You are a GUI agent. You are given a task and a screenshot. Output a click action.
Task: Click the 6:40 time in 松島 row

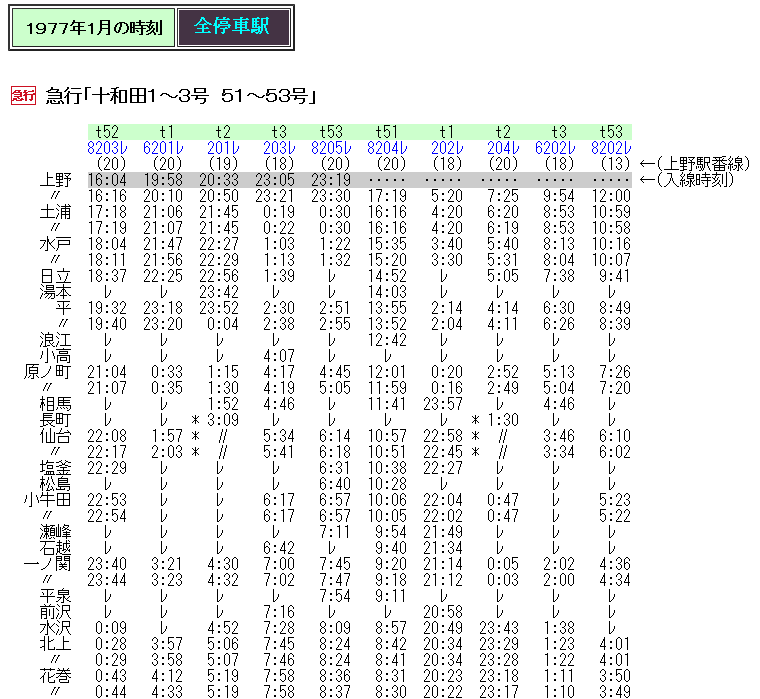[x=335, y=484]
